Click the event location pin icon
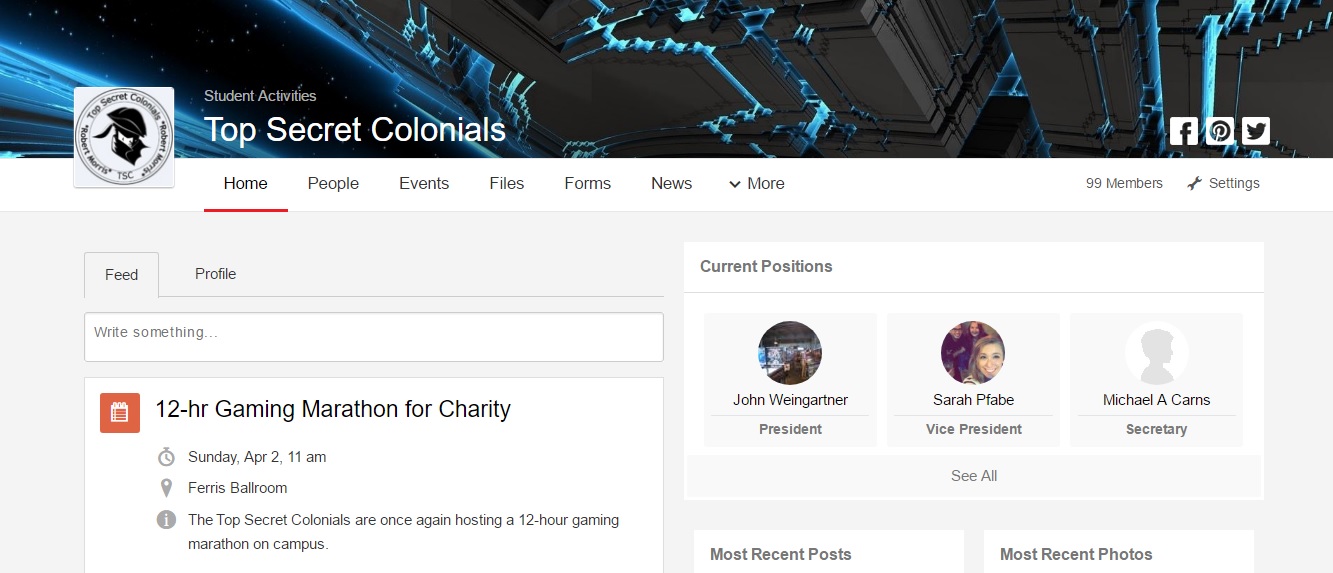1333x573 pixels. pos(167,488)
